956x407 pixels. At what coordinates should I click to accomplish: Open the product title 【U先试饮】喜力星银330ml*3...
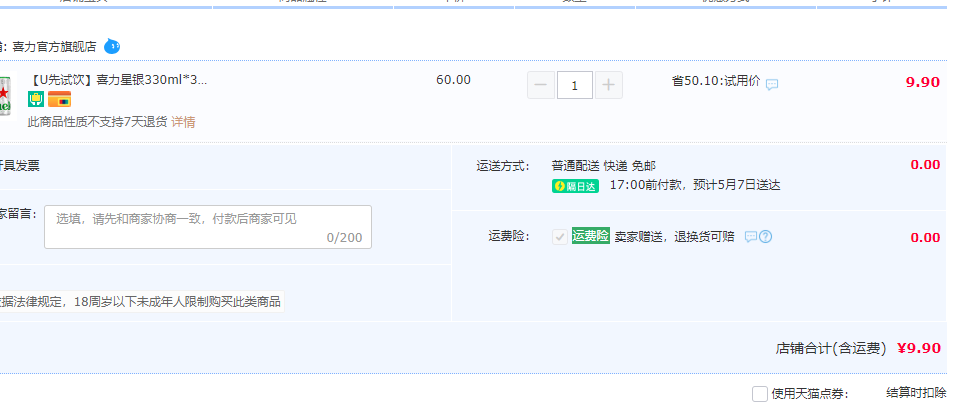tap(118, 80)
